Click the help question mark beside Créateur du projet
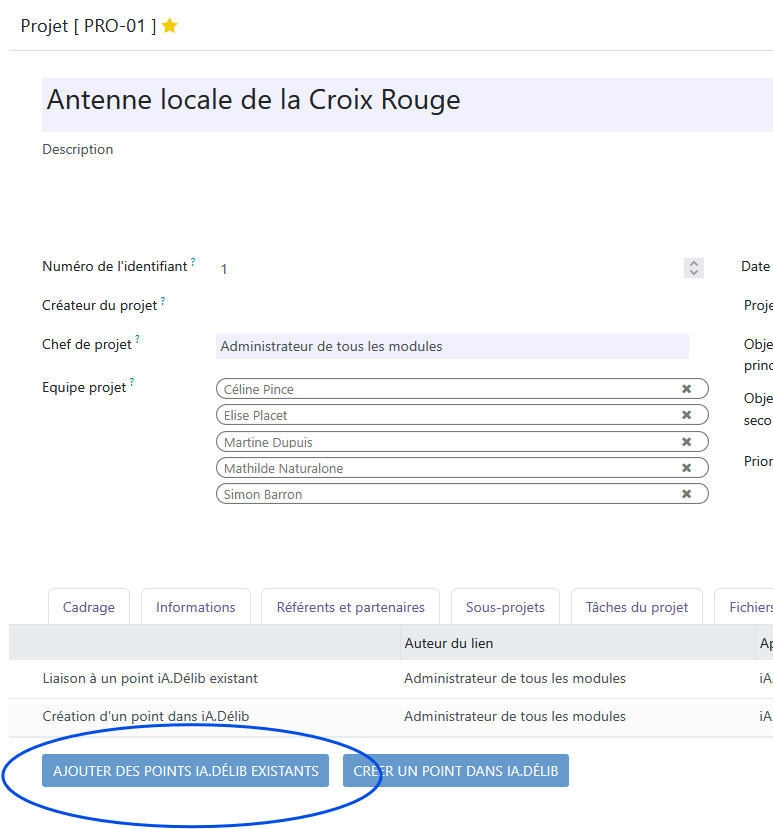Viewport: 773px width, 829px height. (x=163, y=301)
